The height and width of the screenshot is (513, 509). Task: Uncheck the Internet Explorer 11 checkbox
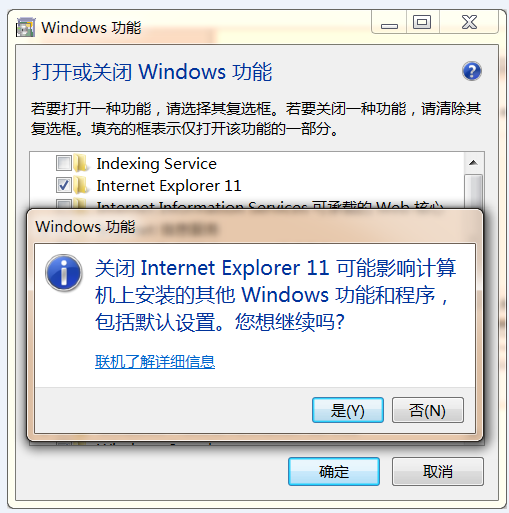point(63,185)
